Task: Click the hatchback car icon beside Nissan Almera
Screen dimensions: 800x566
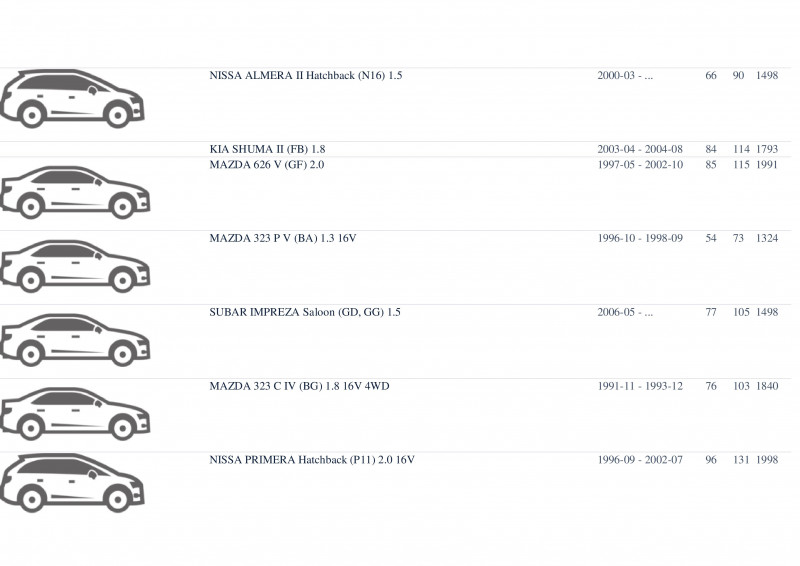Action: tap(72, 99)
